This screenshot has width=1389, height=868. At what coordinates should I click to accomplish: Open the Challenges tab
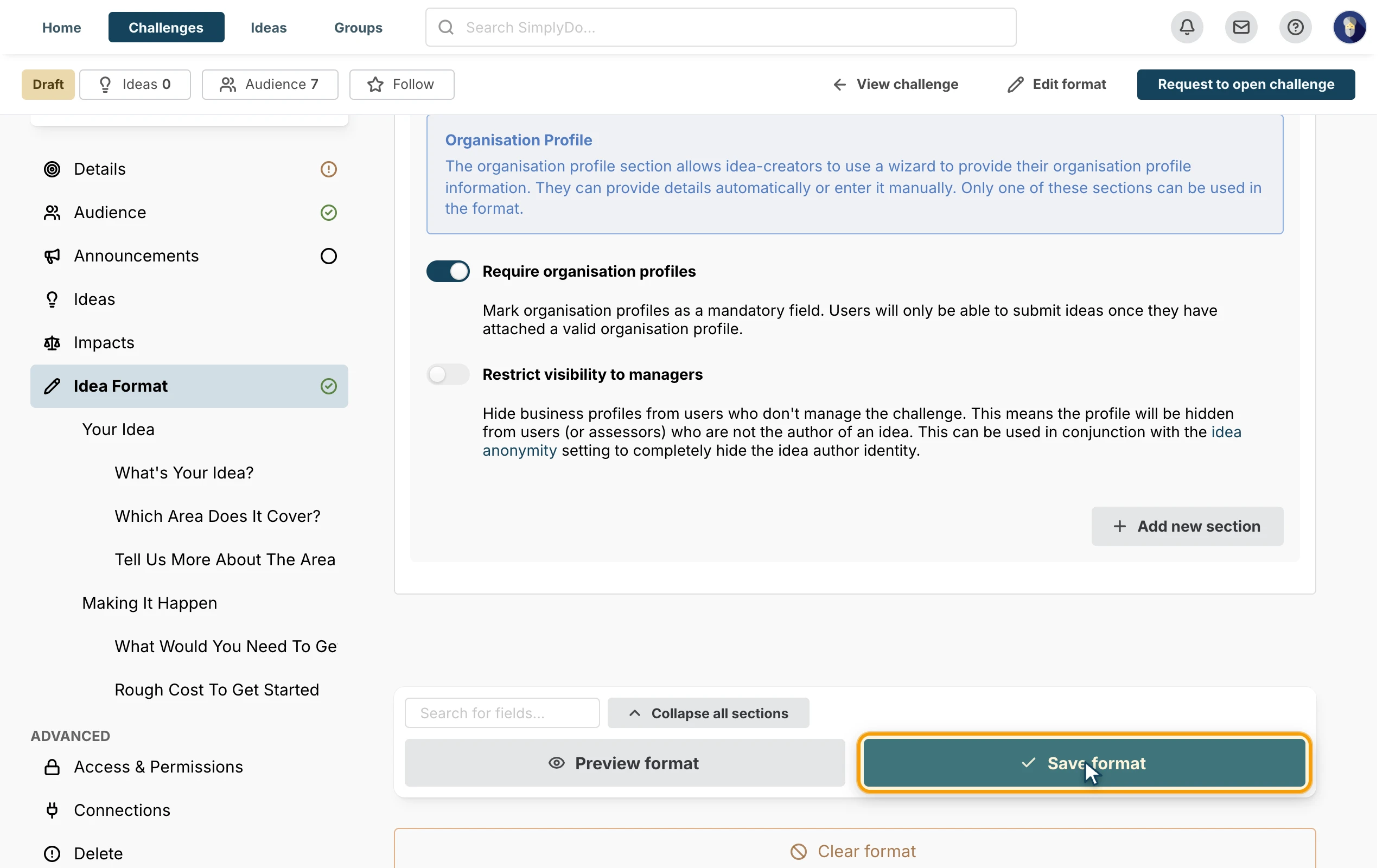pos(166,27)
